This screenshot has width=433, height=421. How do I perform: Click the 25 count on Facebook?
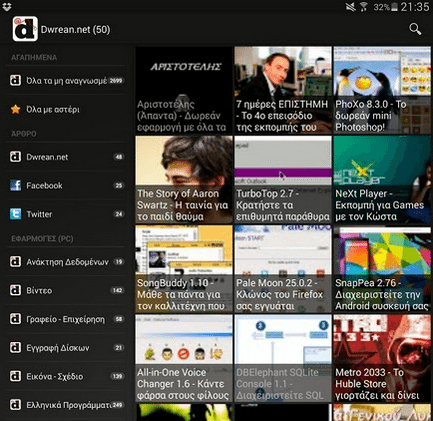[119, 186]
